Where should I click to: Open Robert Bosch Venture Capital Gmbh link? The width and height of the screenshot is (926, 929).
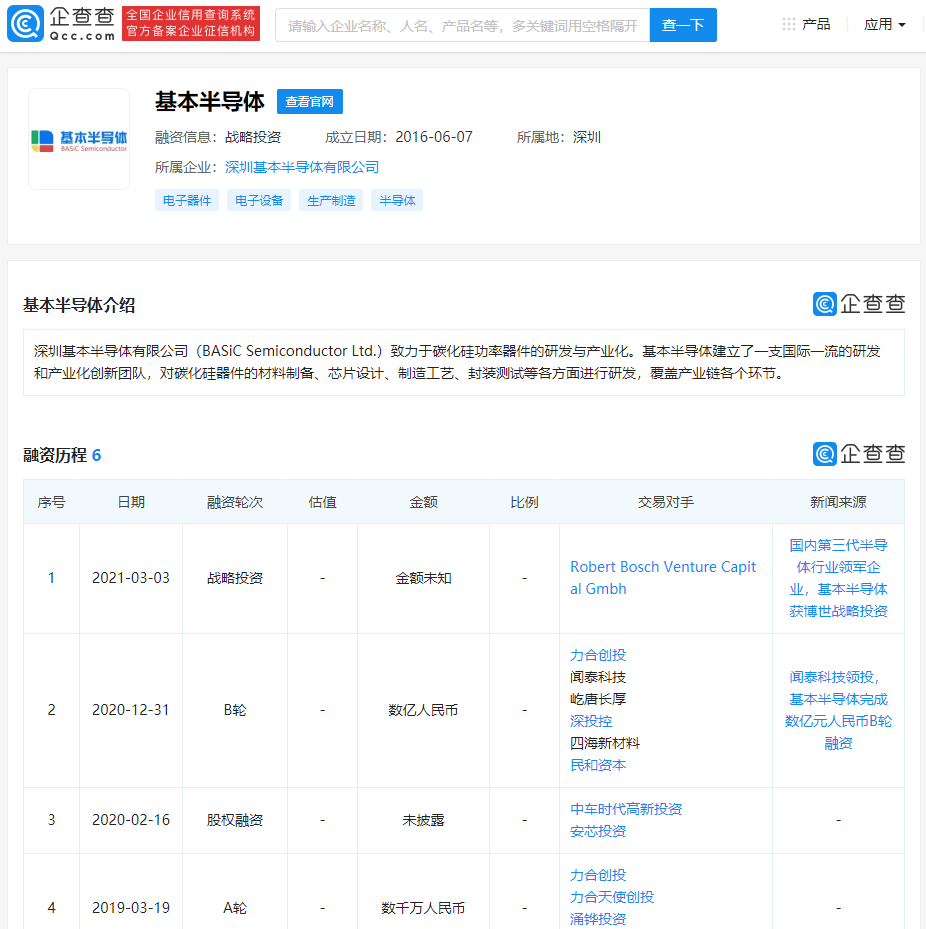click(663, 578)
